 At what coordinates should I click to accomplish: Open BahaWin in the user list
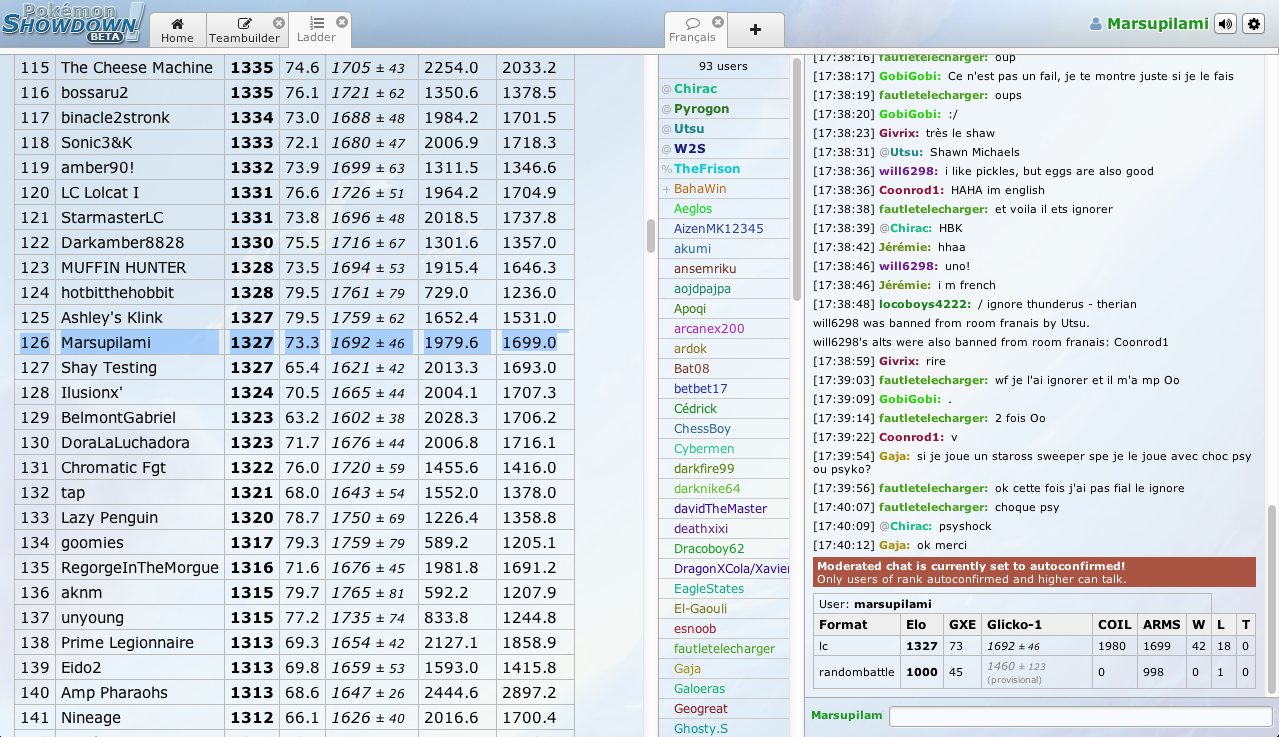[x=725, y=189]
